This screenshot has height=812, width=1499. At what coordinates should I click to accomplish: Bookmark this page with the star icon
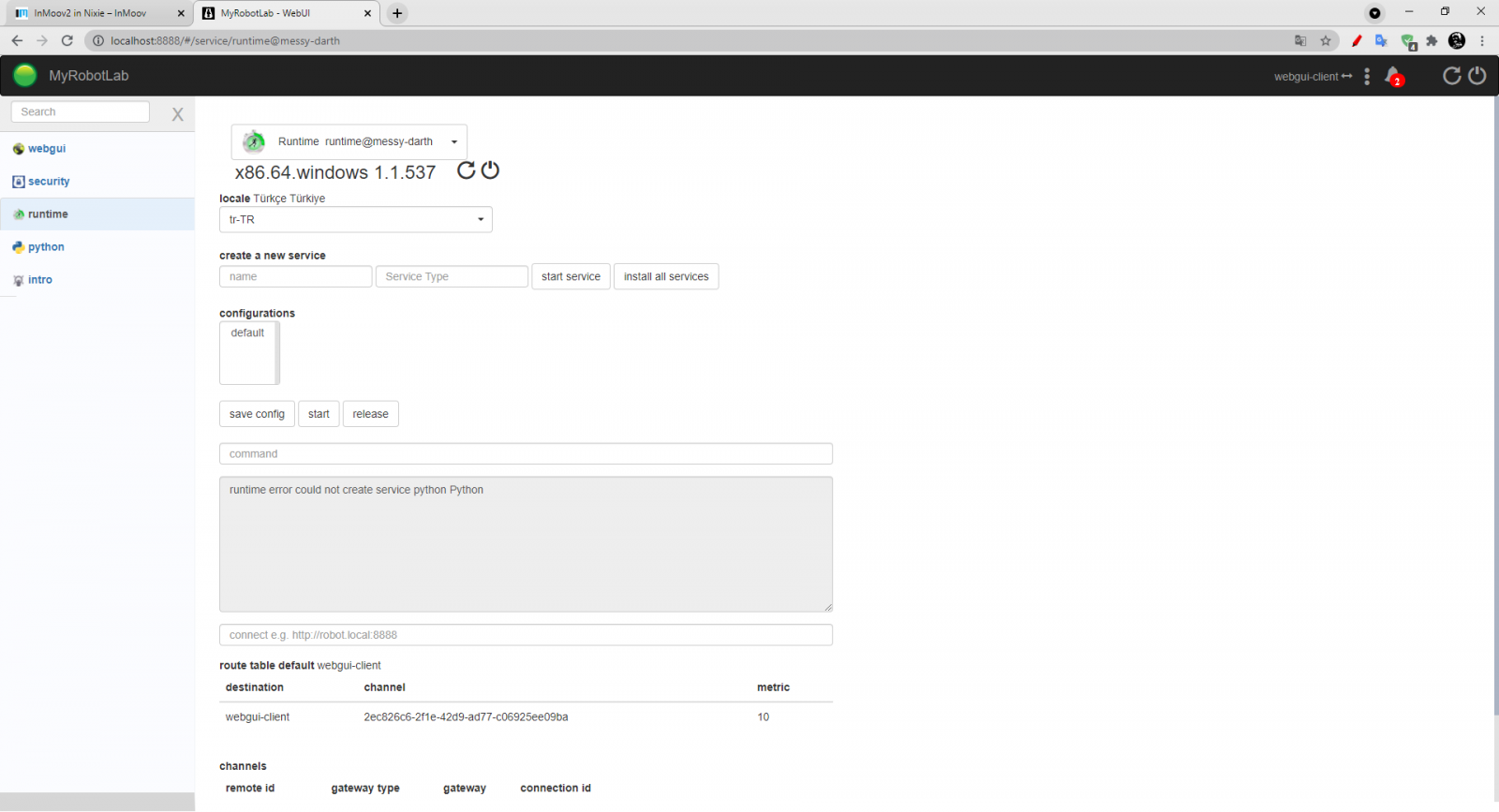pos(1326,40)
